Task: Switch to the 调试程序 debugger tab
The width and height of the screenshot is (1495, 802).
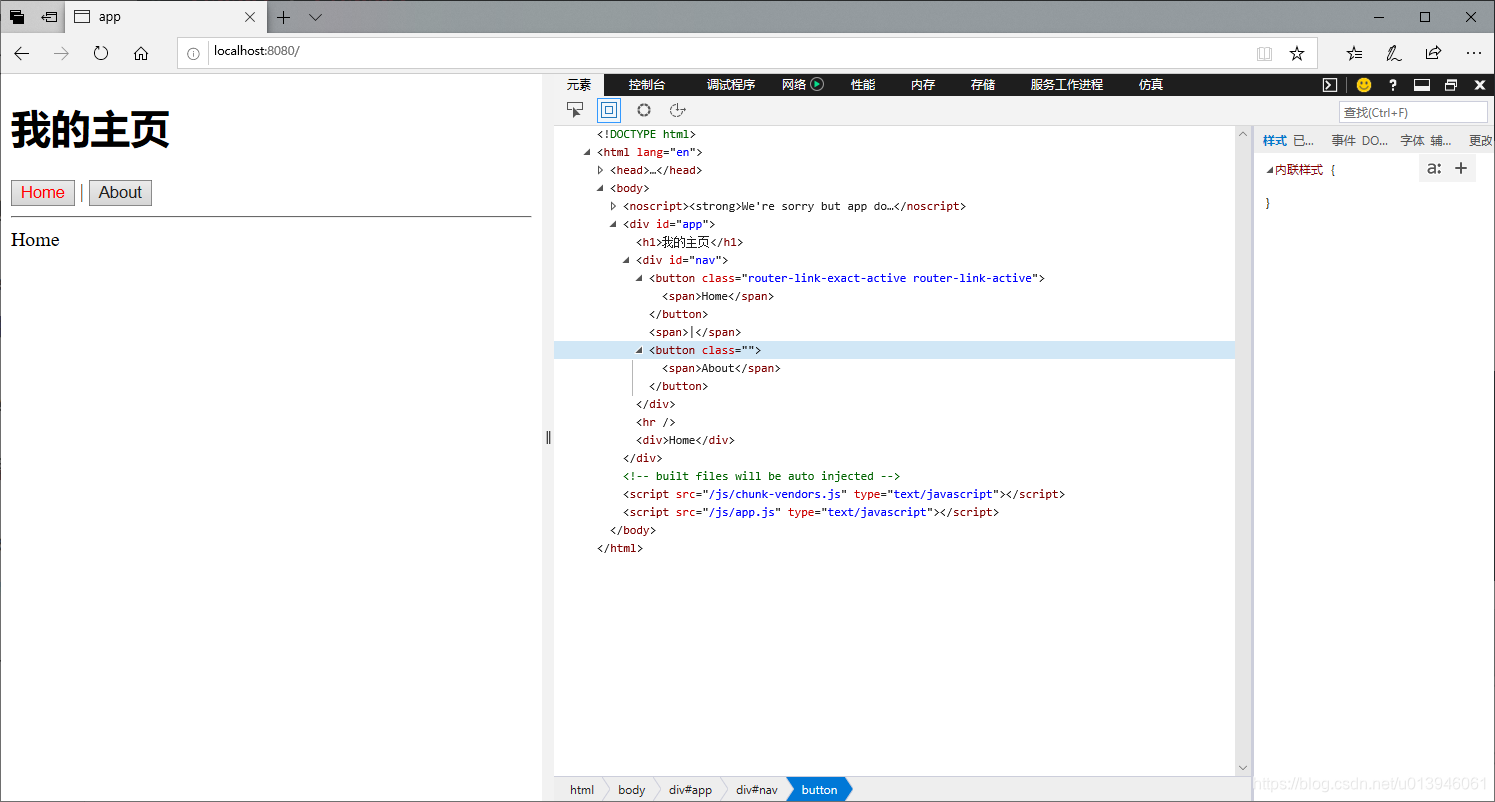Action: pos(731,85)
